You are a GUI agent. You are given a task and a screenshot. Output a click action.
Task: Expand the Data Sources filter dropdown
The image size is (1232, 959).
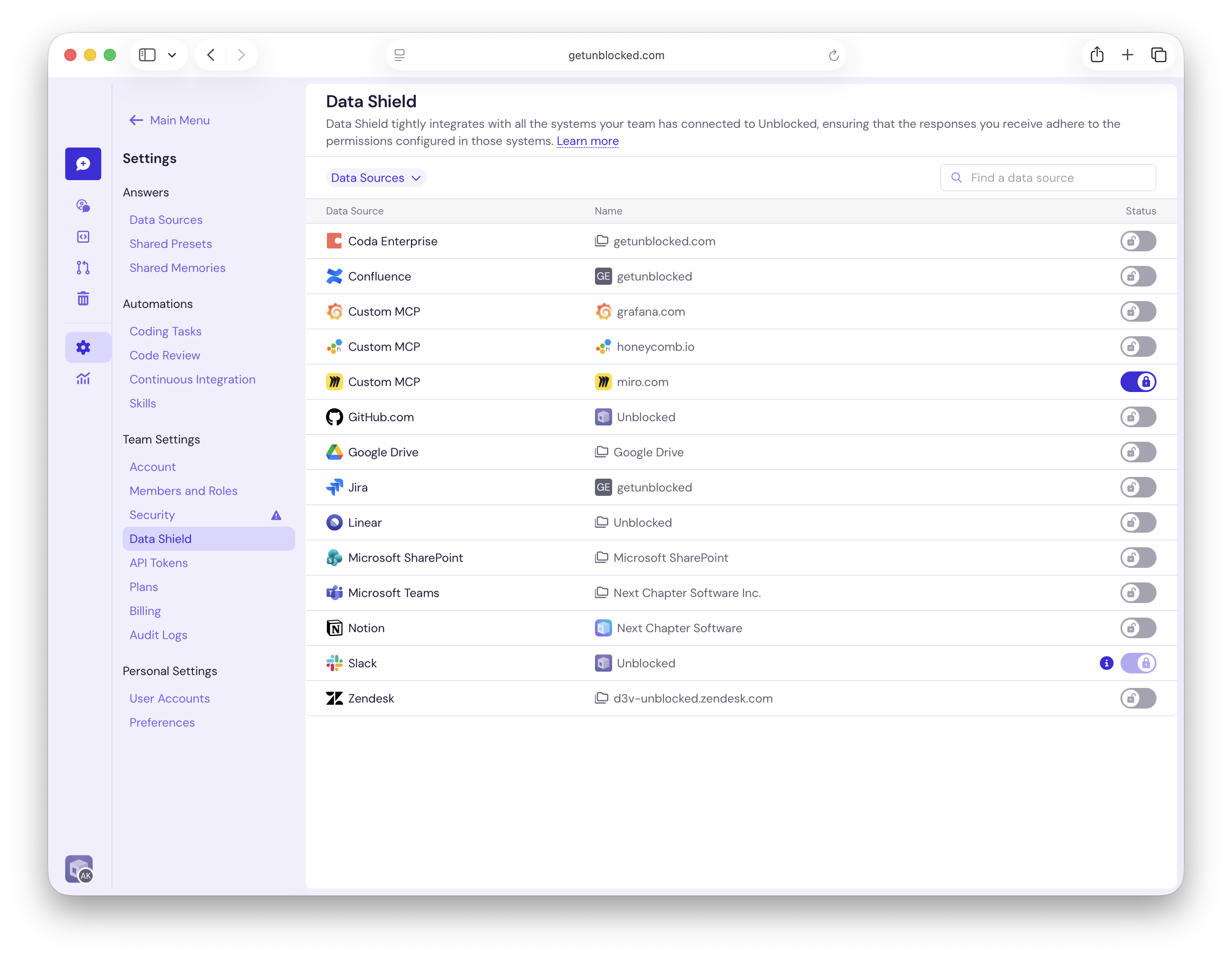(376, 178)
